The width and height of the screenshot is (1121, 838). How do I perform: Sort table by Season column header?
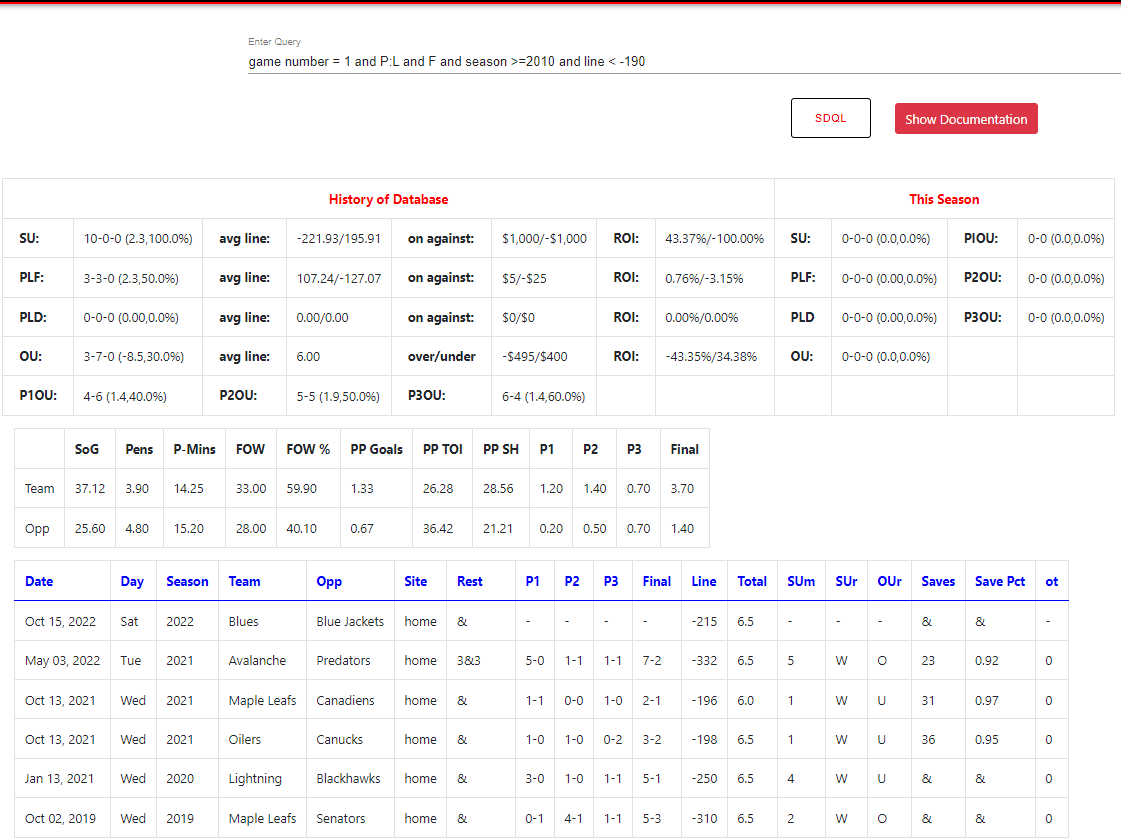[x=187, y=581]
